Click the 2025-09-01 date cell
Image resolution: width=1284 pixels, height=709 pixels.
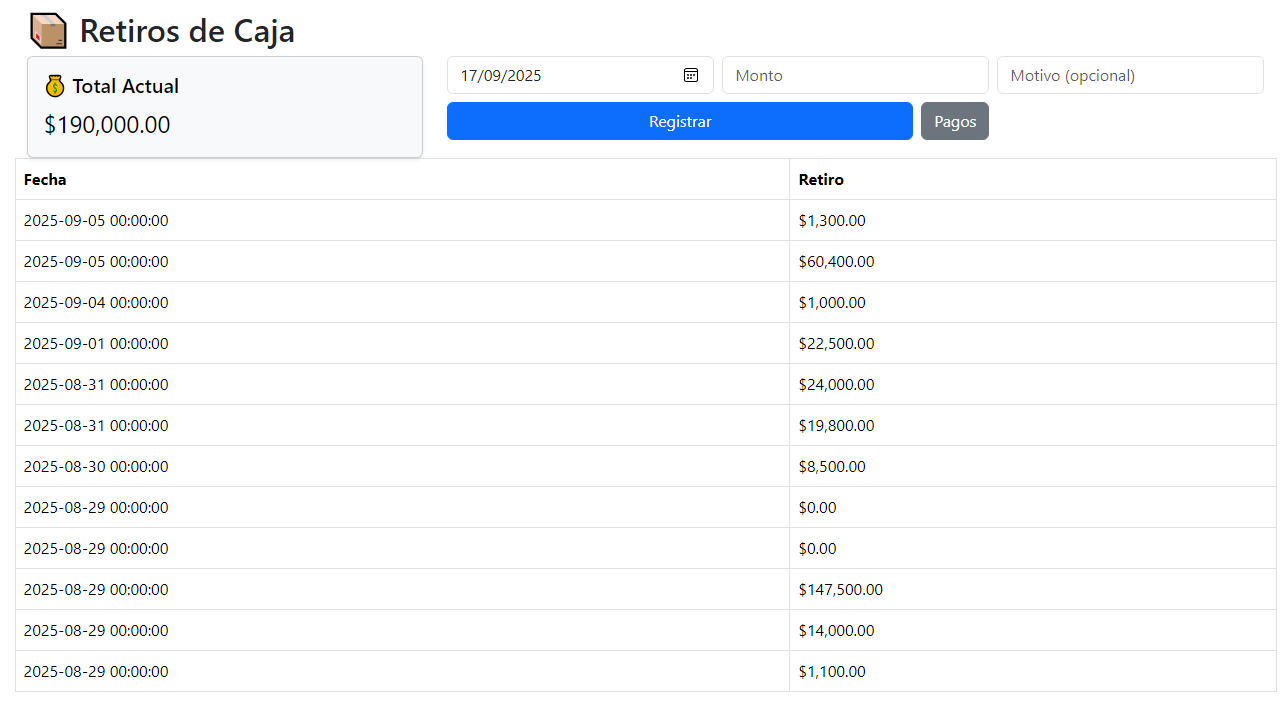[x=96, y=344]
